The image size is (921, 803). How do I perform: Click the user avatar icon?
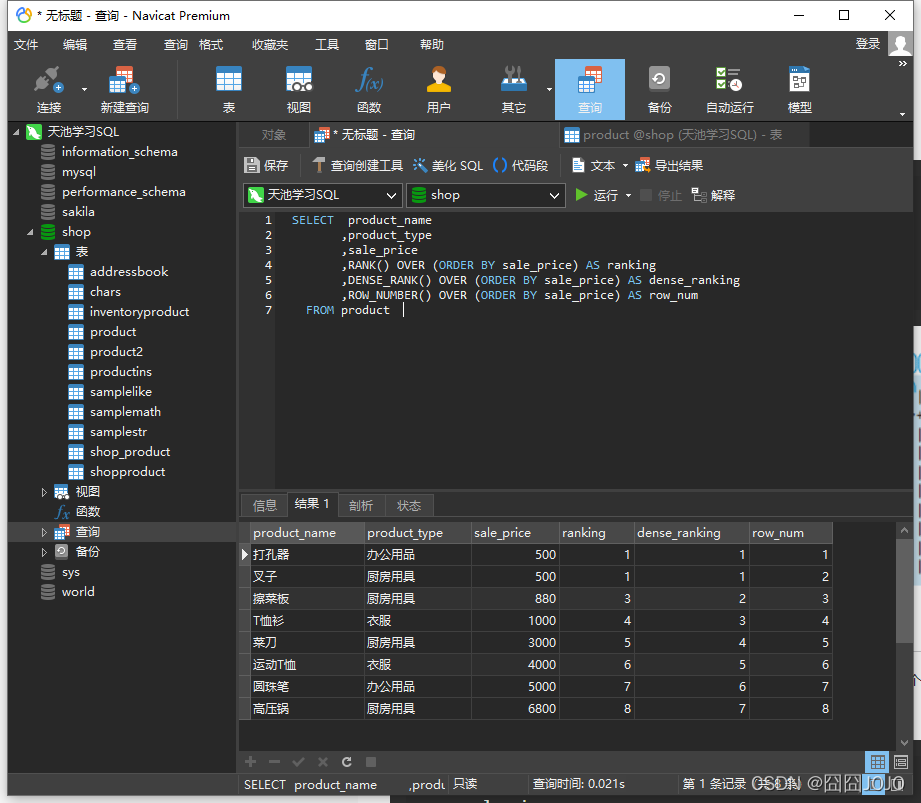pyautogui.click(x=900, y=44)
